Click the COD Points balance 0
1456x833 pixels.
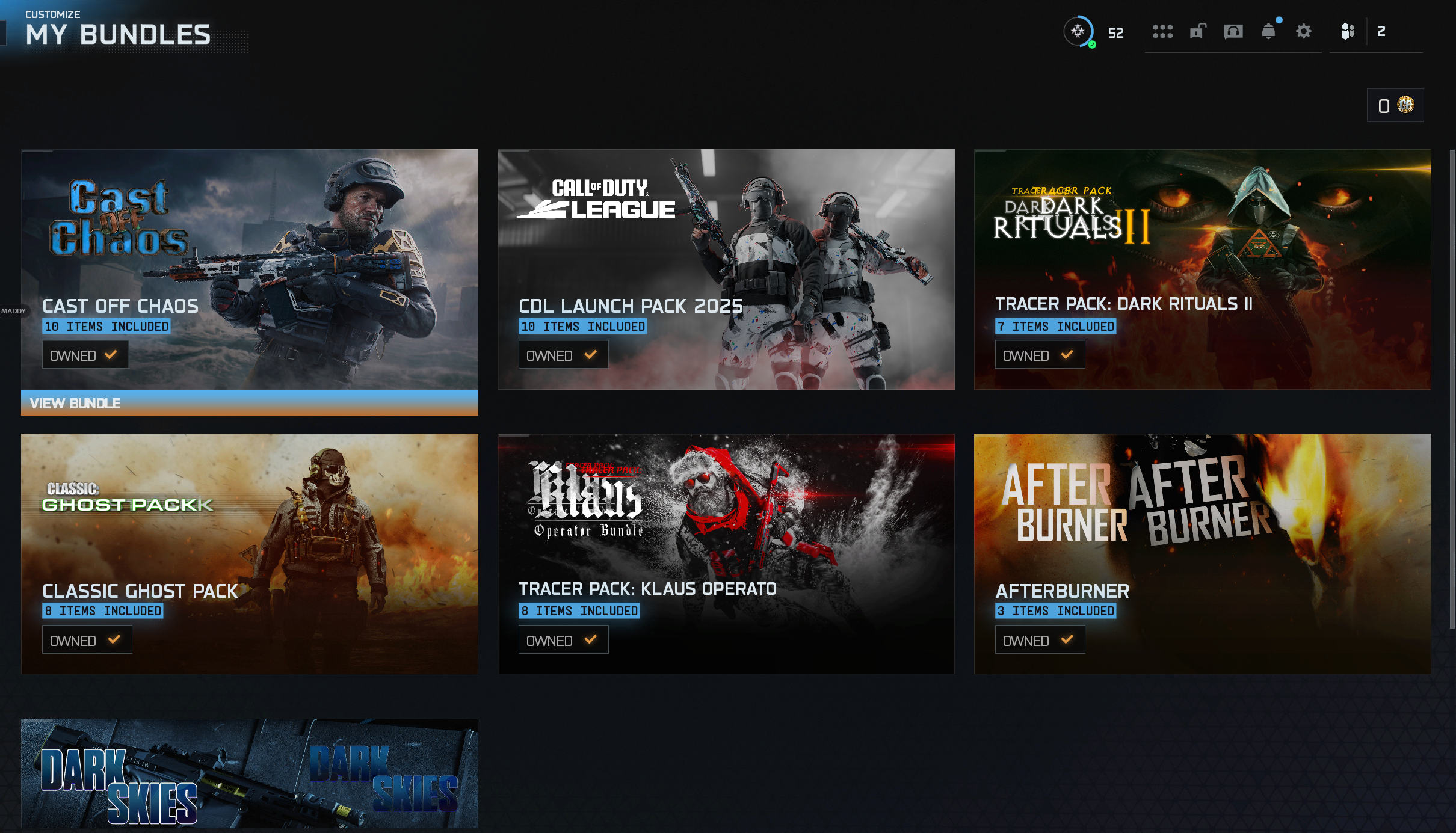[x=1384, y=106]
